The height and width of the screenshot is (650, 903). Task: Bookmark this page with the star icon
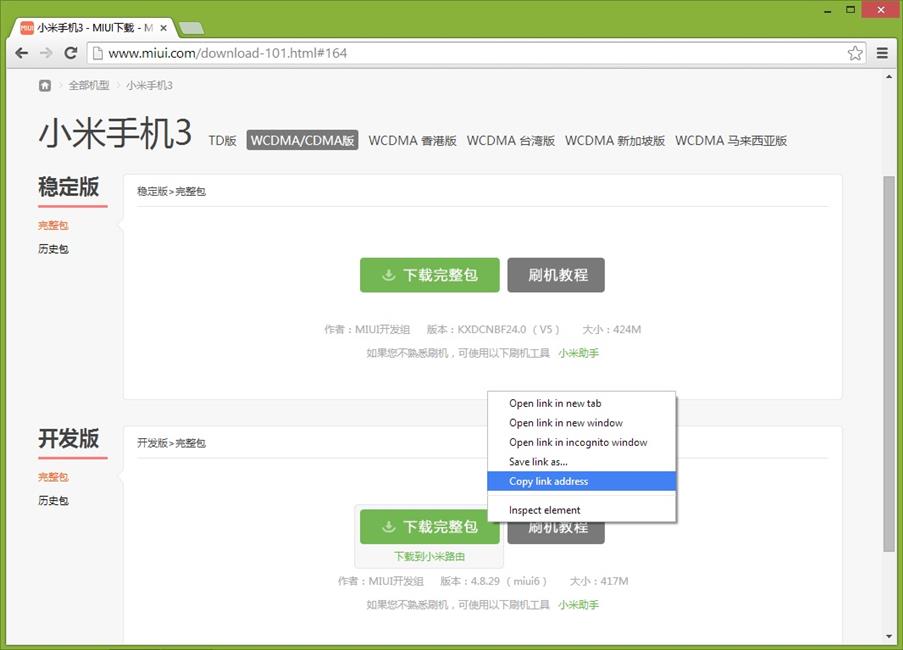[x=855, y=53]
